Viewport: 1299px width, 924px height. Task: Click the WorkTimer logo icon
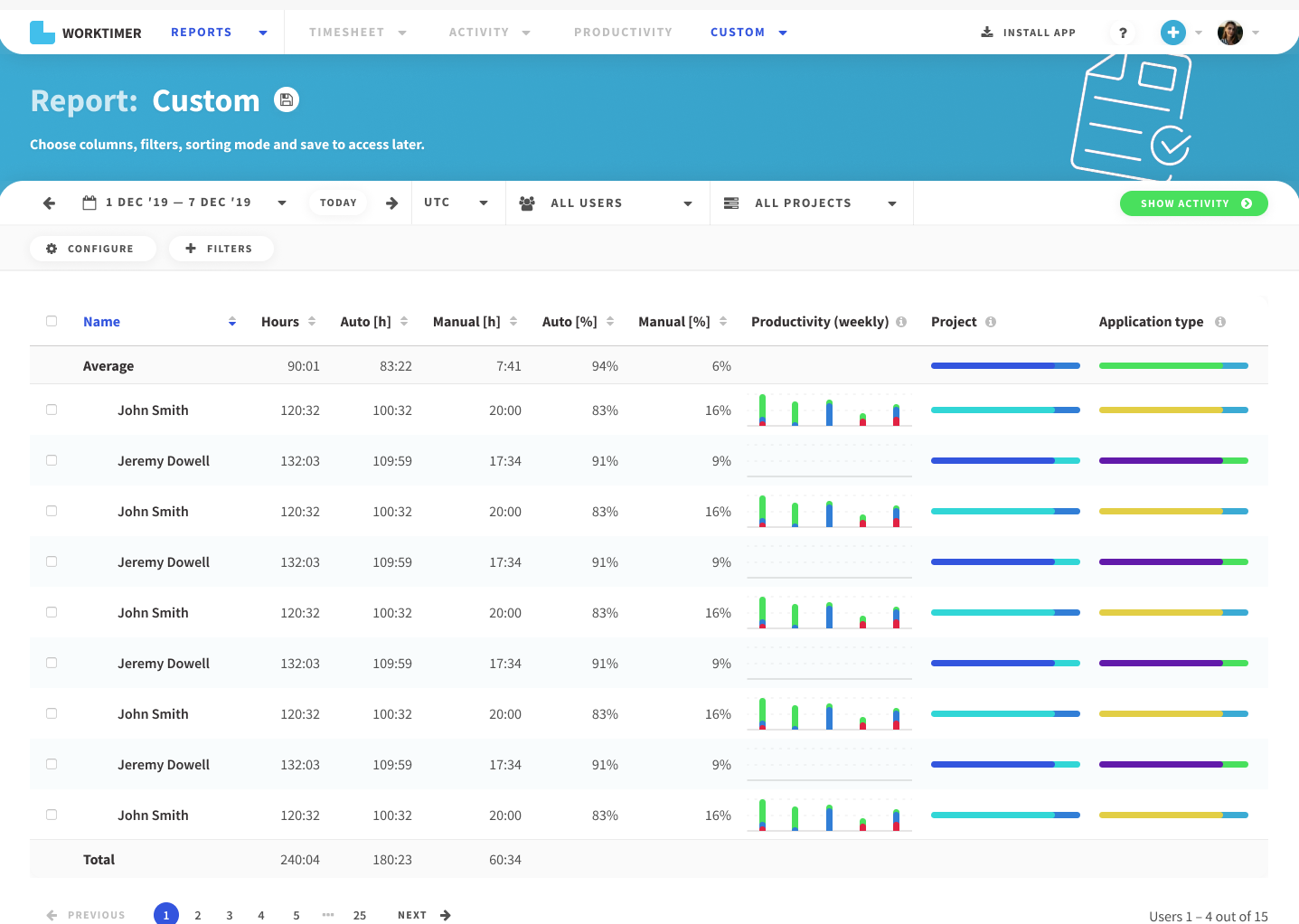pos(42,33)
